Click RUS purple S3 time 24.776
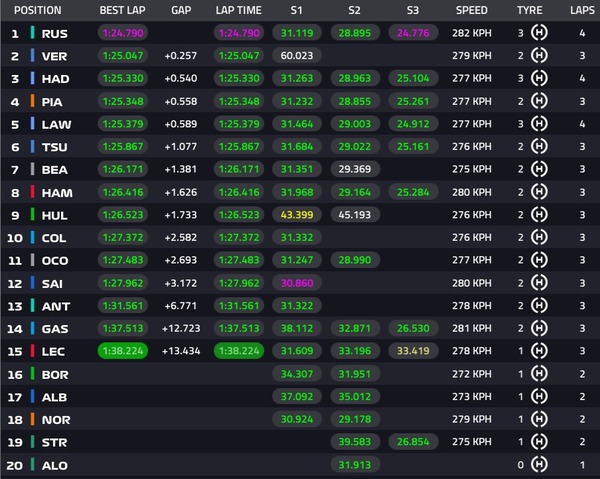 coord(413,33)
